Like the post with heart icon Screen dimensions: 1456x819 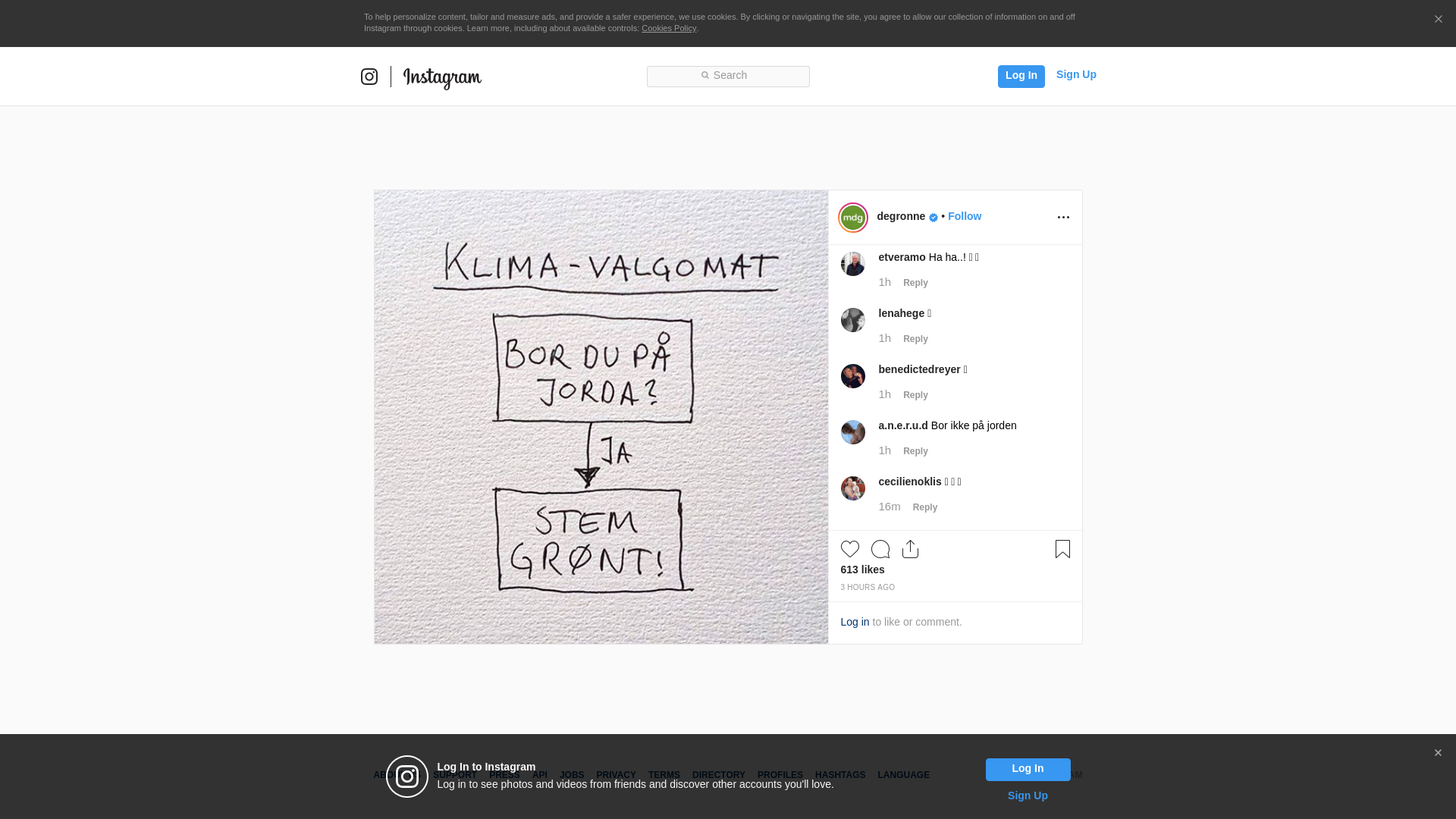click(849, 549)
